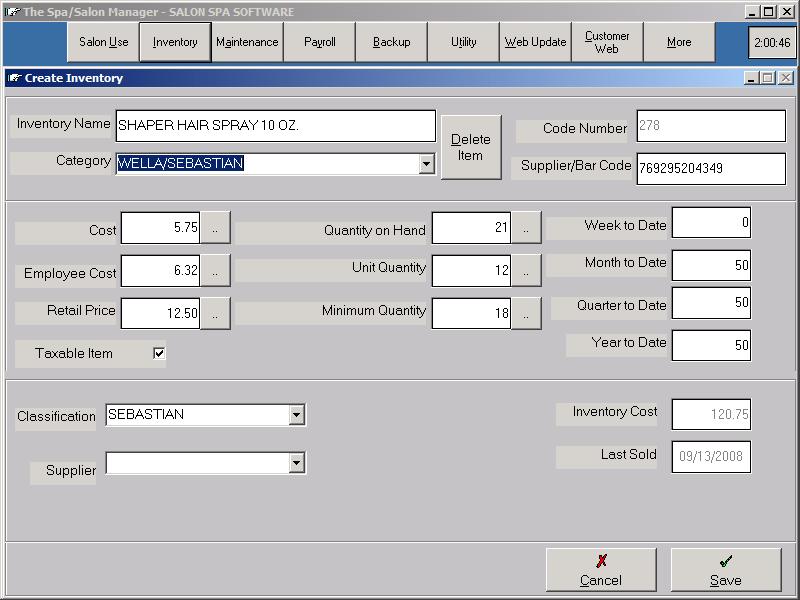The image size is (800, 600).
Task: Click the Cancel button with red X
Action: pyautogui.click(x=600, y=570)
